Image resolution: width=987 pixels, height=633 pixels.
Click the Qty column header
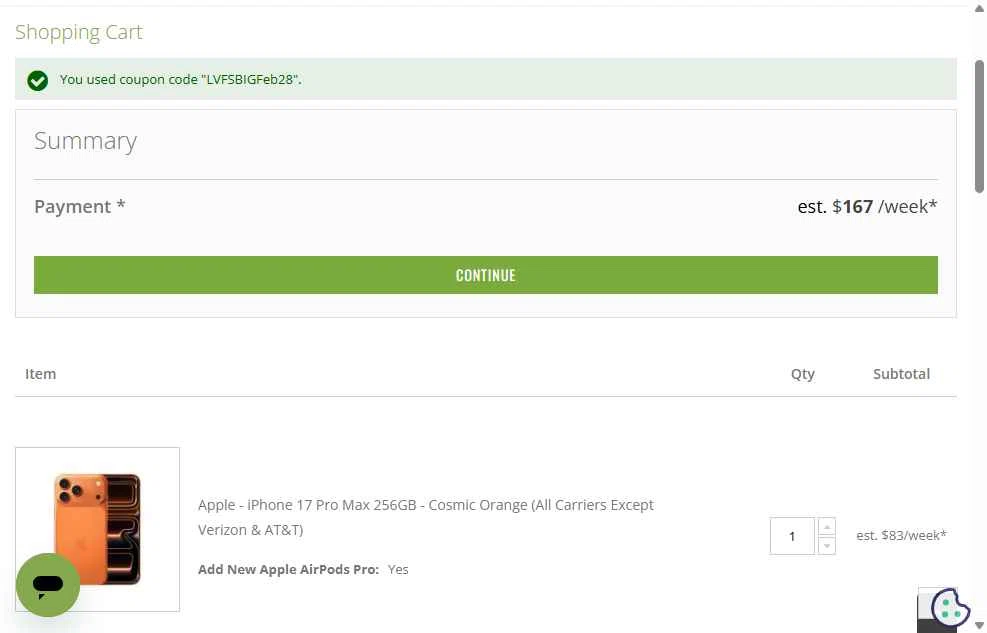[x=803, y=374]
